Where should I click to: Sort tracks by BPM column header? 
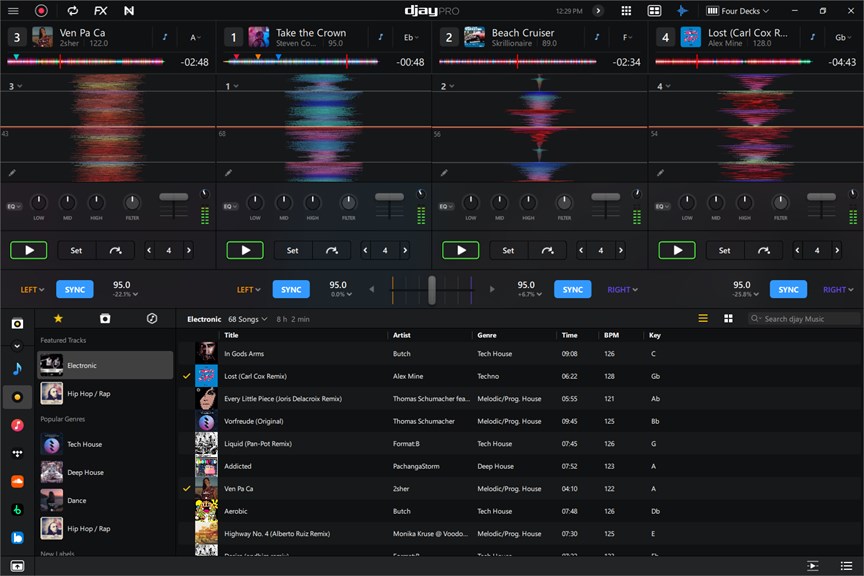pos(611,335)
